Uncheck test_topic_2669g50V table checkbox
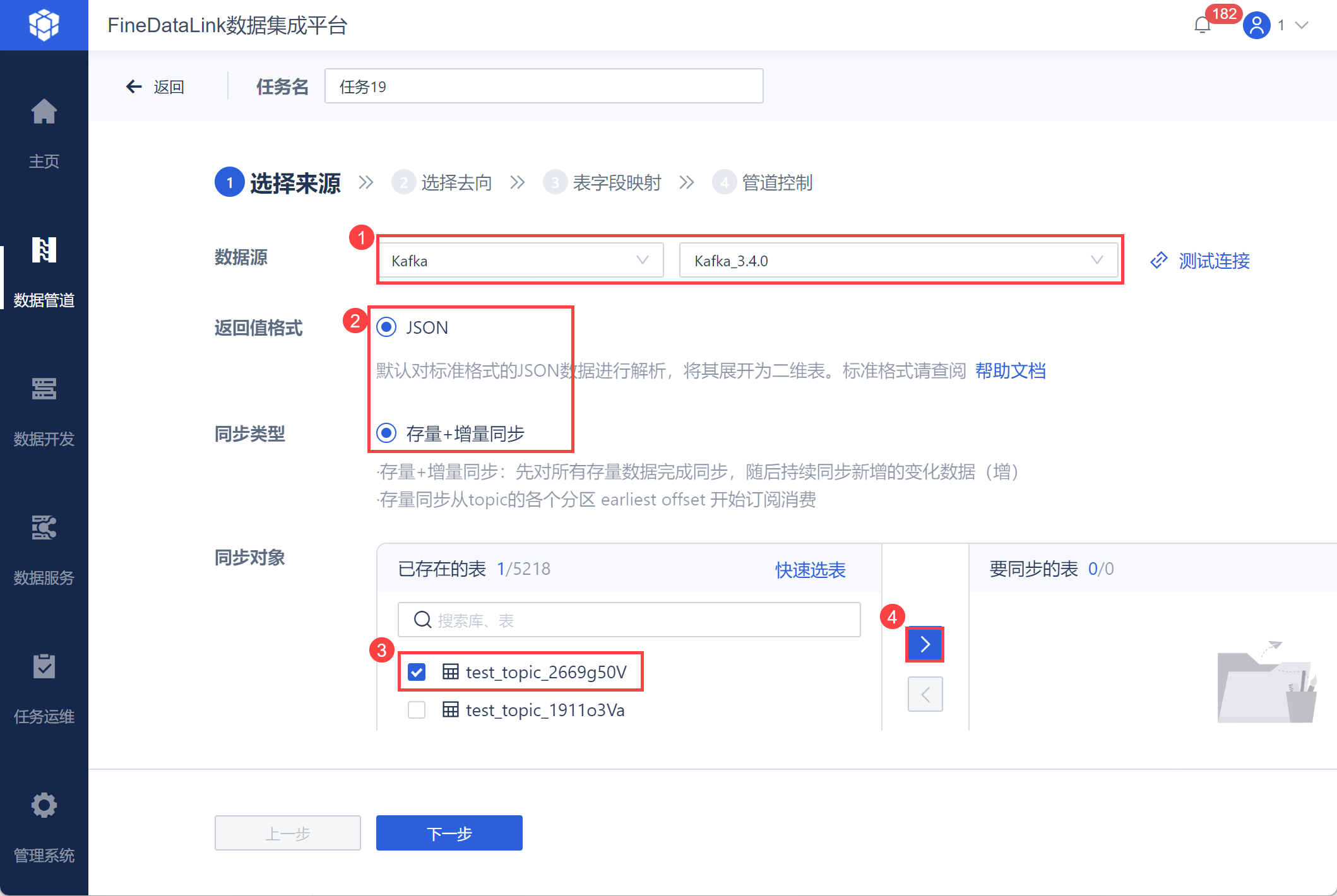 pos(417,672)
